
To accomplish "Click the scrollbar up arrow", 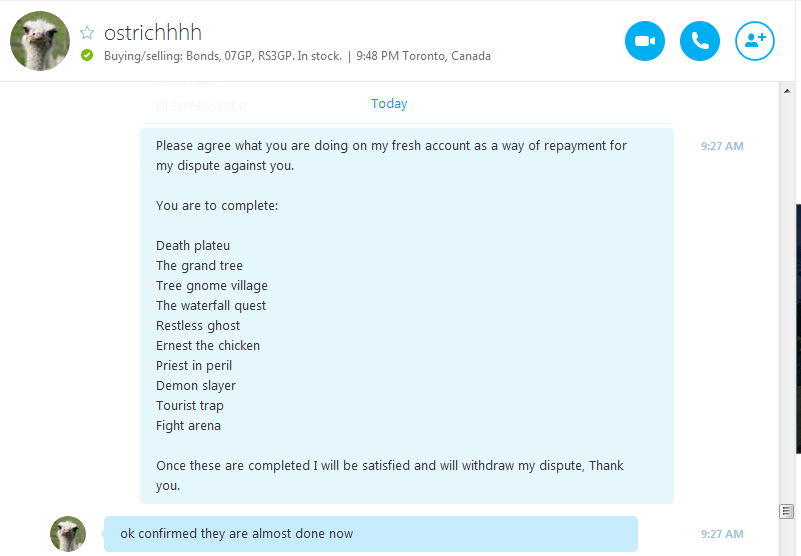I will coord(787,91).
